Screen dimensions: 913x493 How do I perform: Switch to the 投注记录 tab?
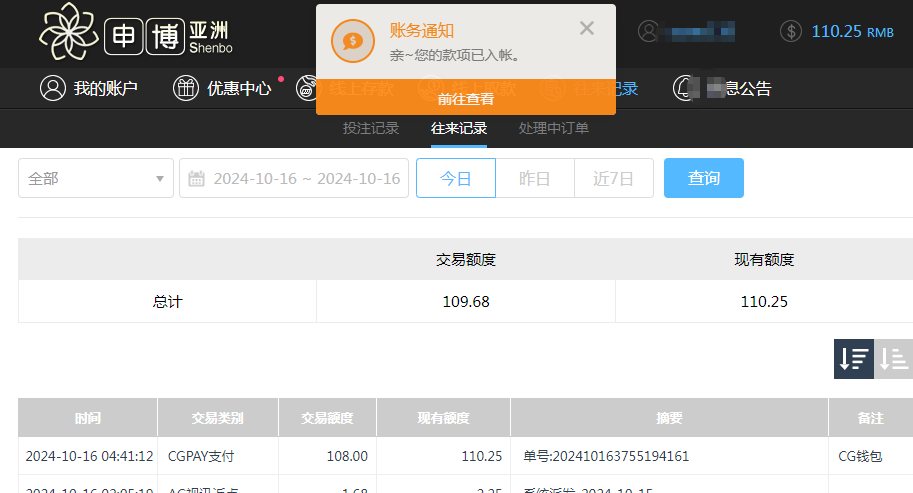(x=371, y=128)
